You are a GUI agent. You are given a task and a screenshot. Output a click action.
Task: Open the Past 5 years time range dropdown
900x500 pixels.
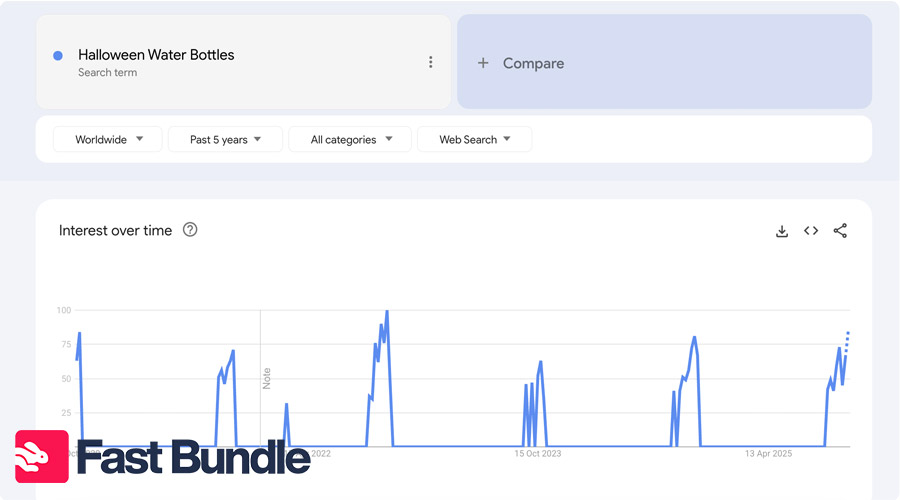[225, 140]
